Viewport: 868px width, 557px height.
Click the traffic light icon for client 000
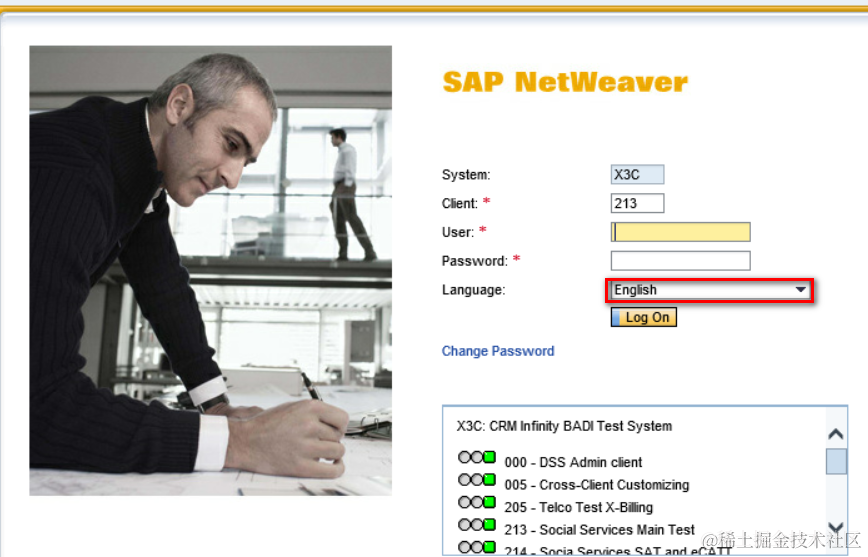click(x=477, y=457)
